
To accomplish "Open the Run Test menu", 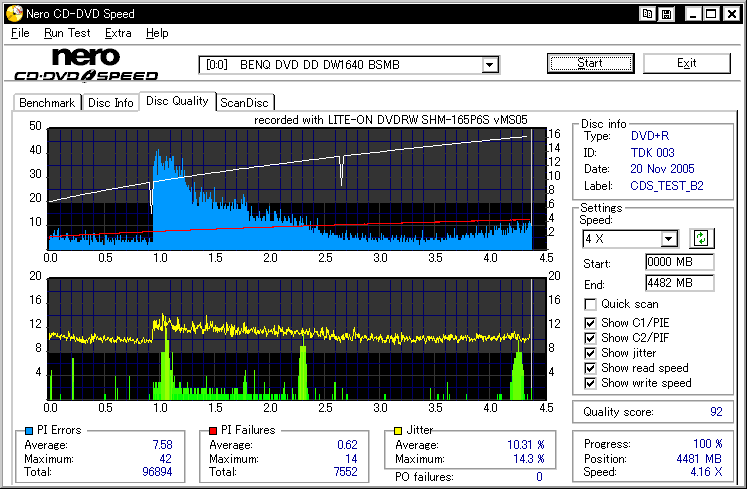I will tap(67, 33).
